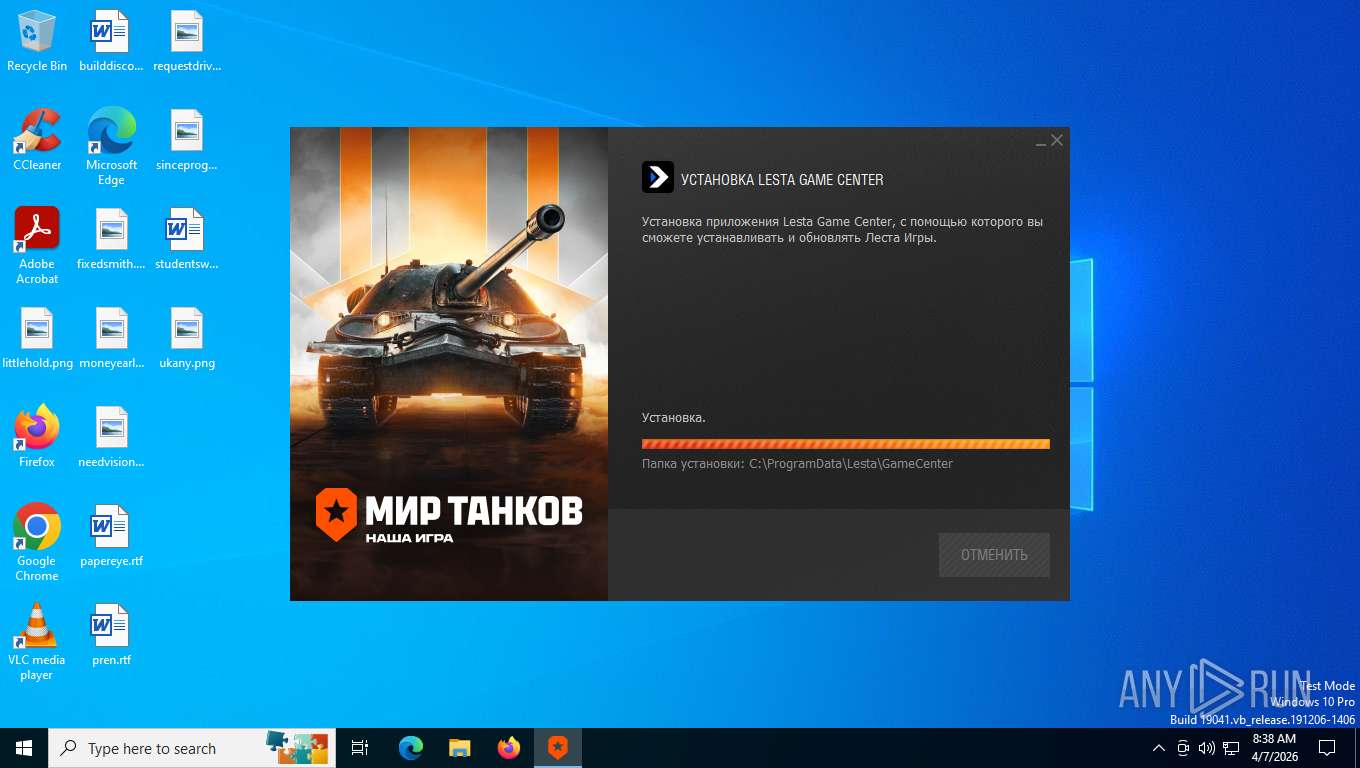Open Microsoft Edge from the taskbar
1360x768 pixels.
(410, 748)
